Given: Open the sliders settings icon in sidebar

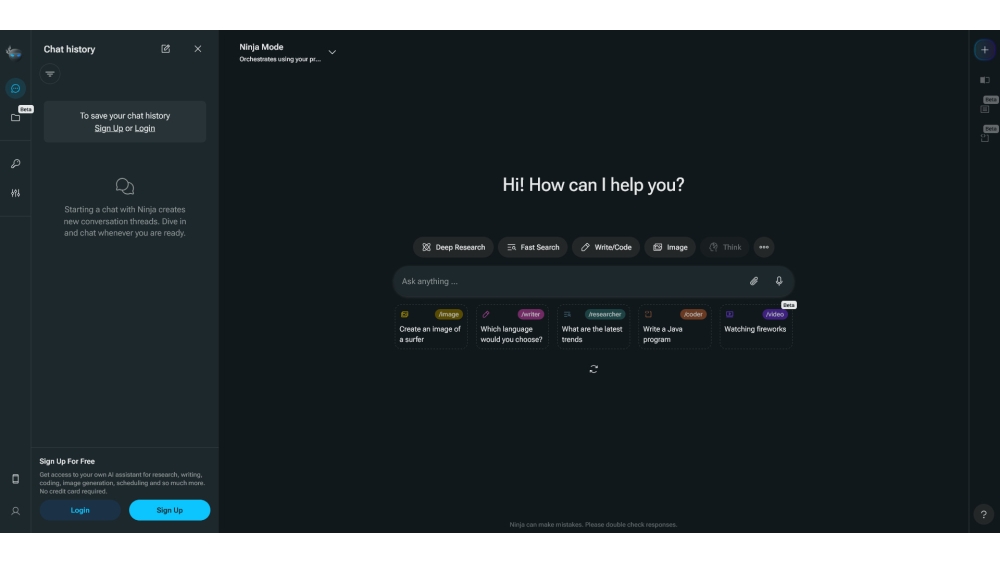Looking at the screenshot, I should pyautogui.click(x=15, y=193).
